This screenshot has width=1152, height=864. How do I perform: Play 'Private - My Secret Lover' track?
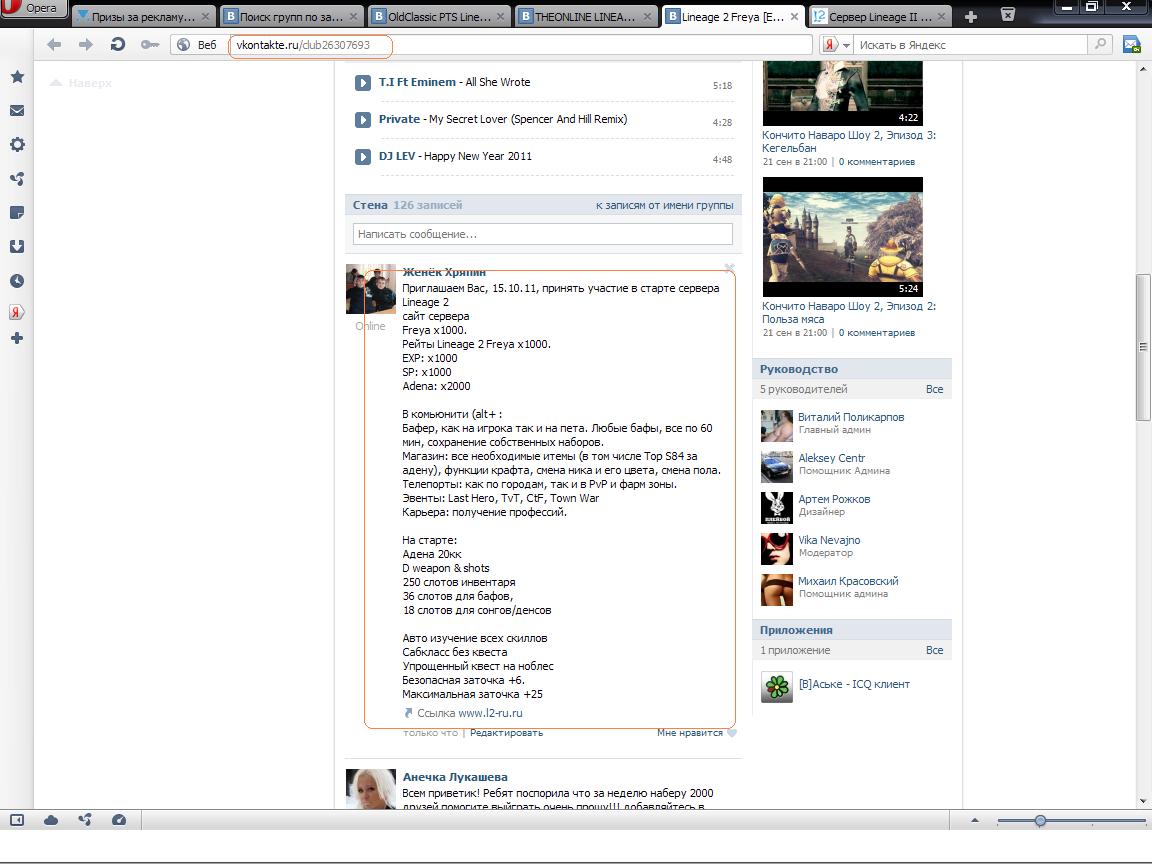click(363, 120)
